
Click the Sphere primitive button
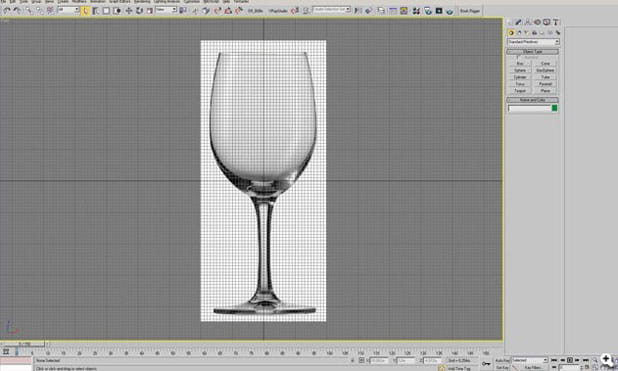click(x=520, y=70)
